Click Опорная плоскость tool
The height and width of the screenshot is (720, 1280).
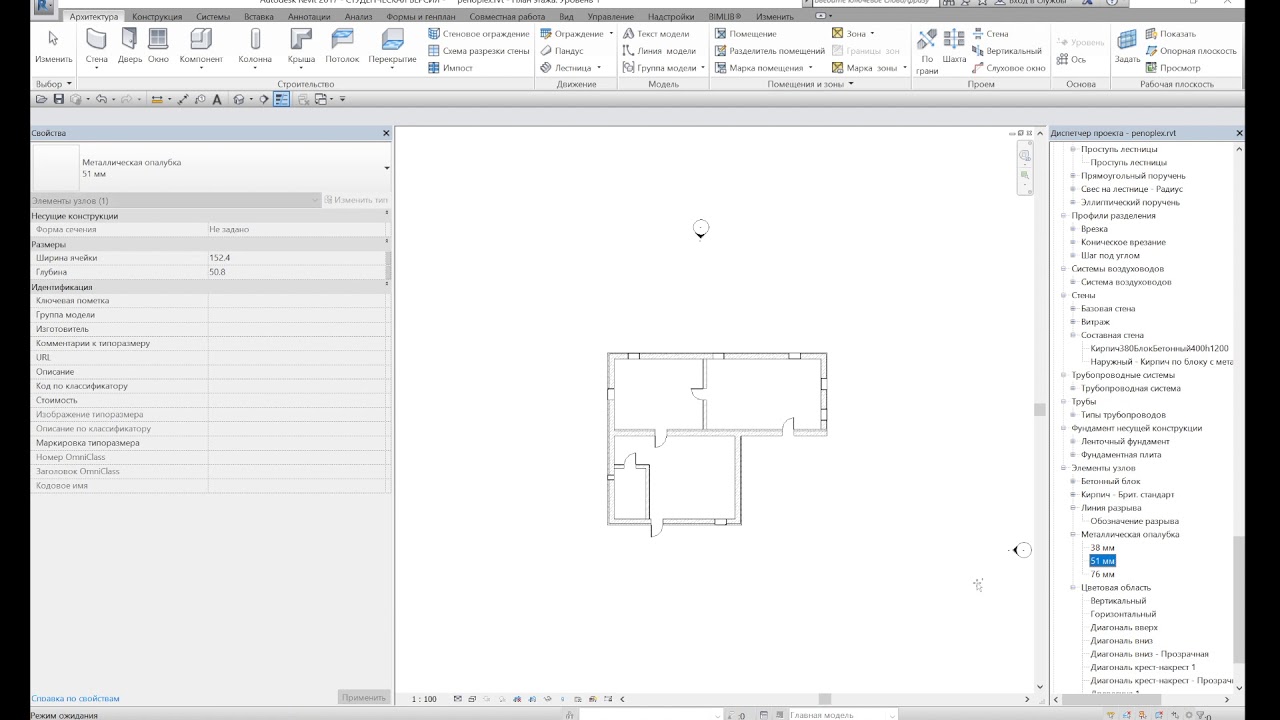coord(1190,51)
